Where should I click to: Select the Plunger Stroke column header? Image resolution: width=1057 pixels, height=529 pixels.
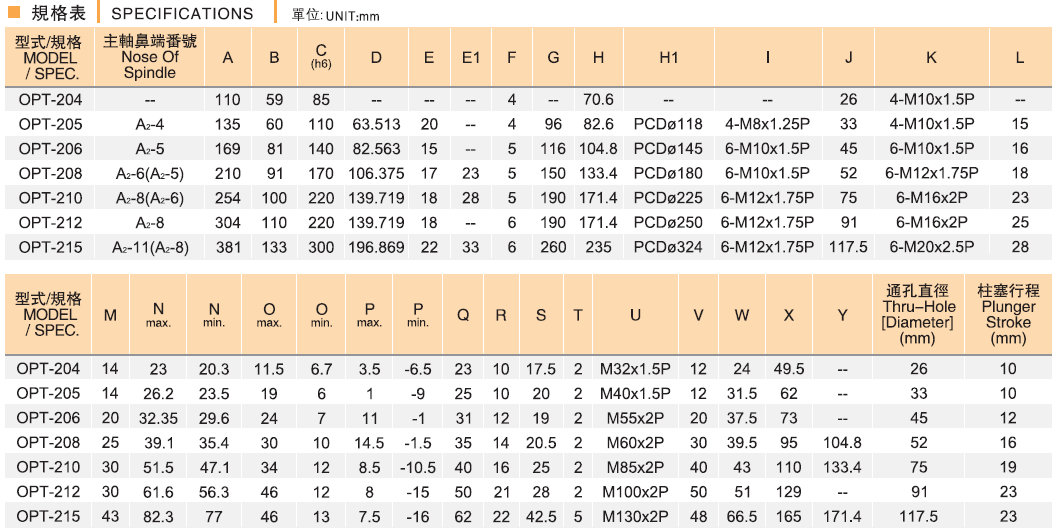[1008, 314]
